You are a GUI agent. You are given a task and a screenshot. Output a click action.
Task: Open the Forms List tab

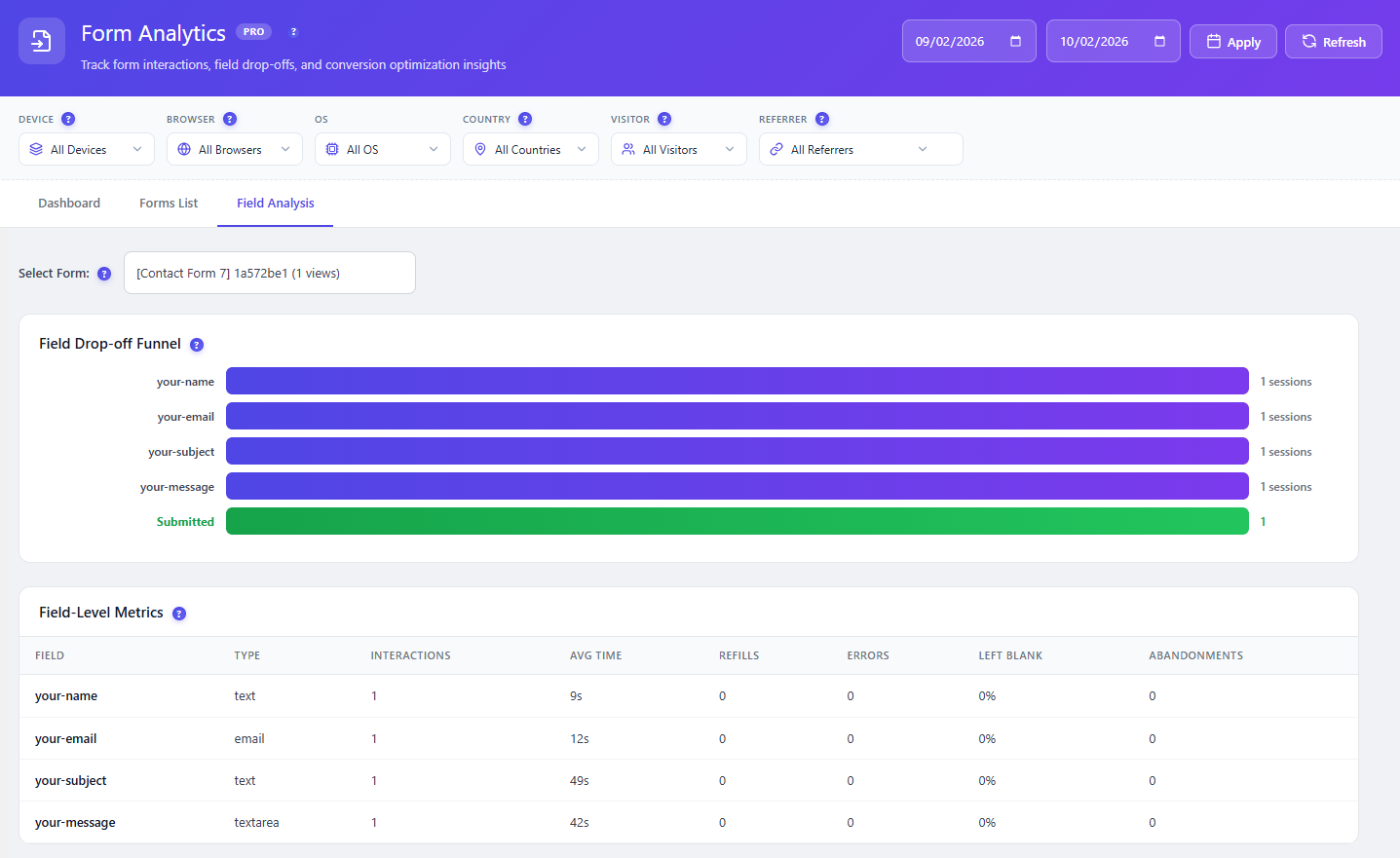coord(168,203)
